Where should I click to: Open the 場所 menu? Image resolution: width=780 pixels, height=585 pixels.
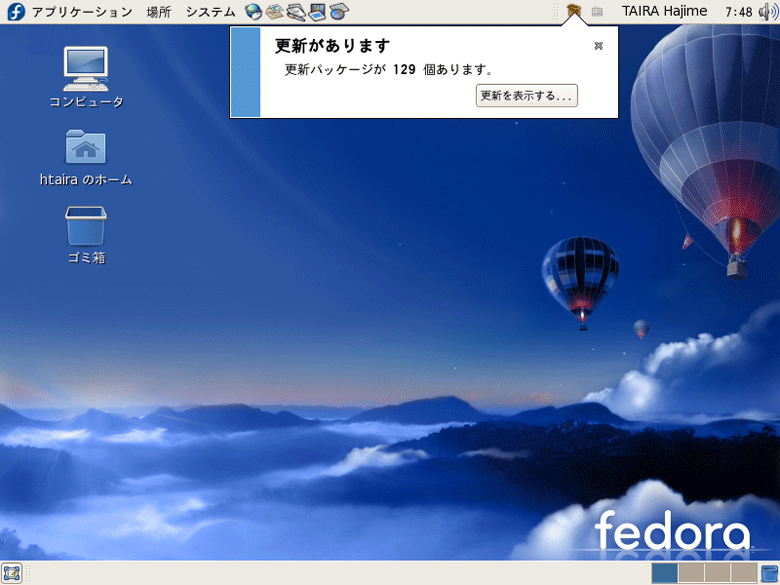158,12
